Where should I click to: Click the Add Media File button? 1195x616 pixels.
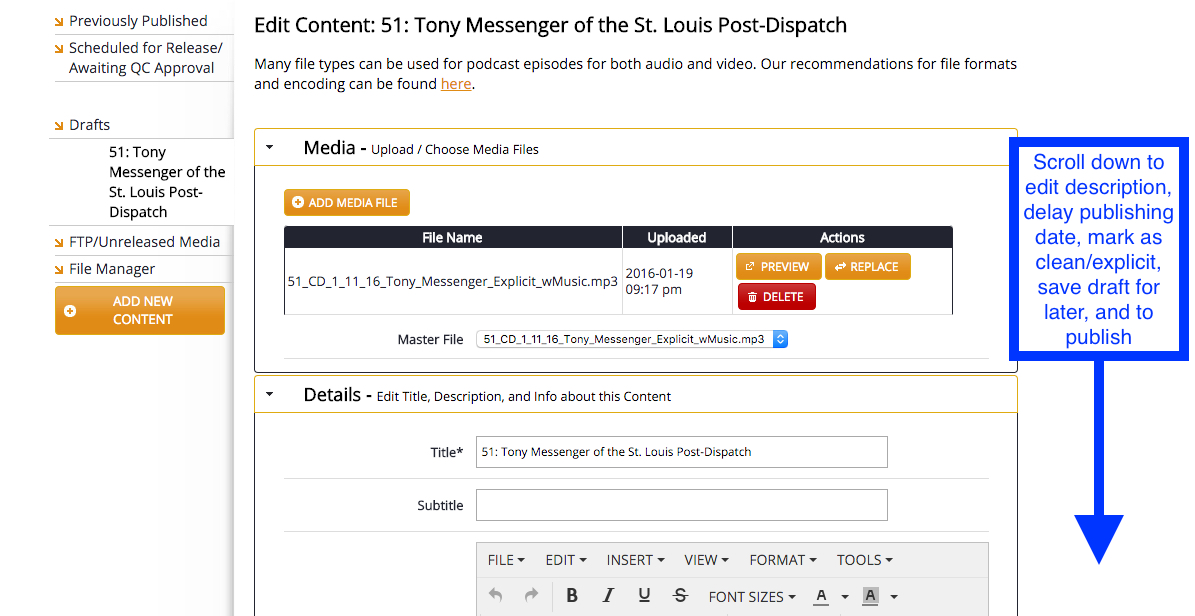pyautogui.click(x=346, y=202)
